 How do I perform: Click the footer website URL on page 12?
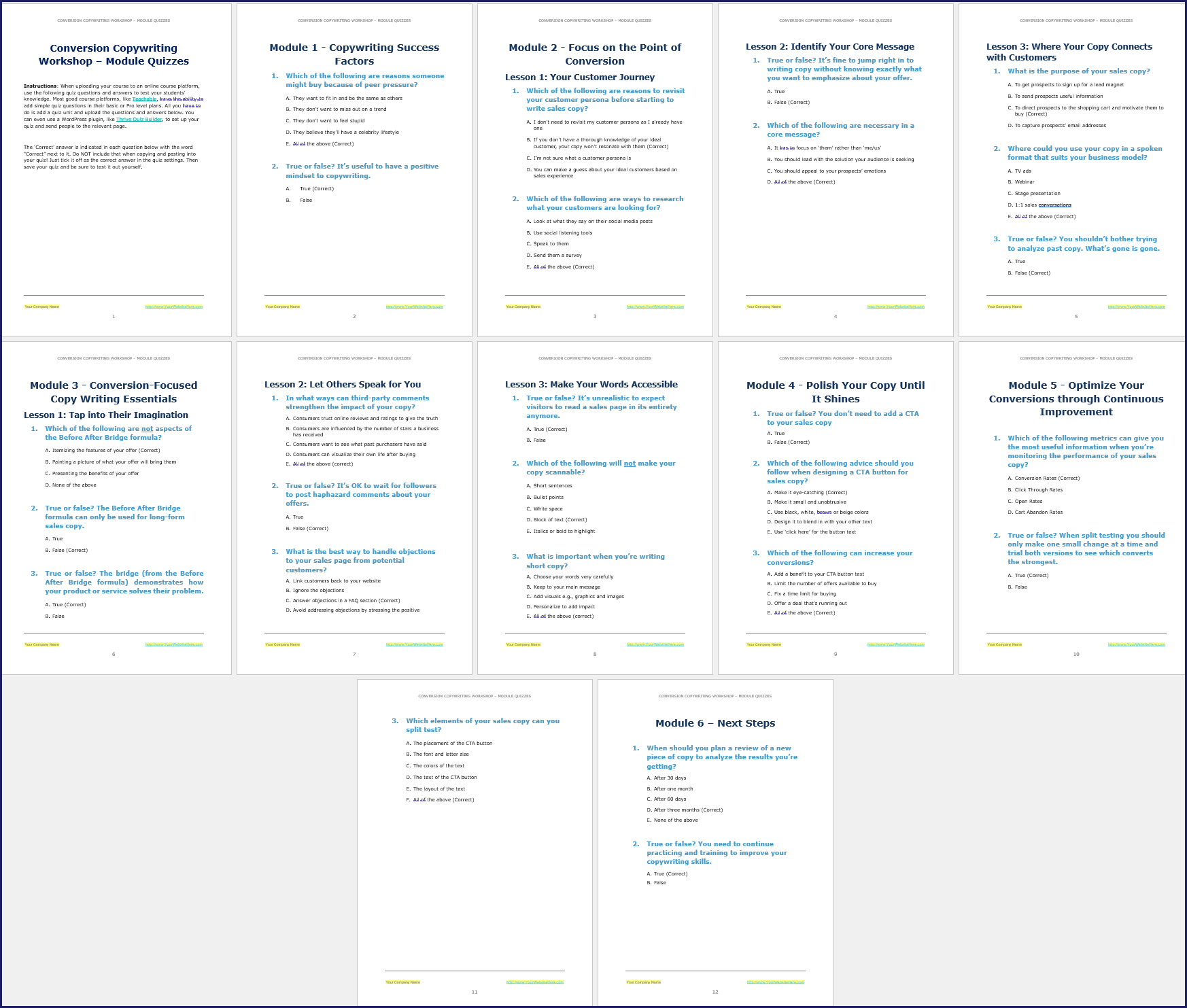776,982
